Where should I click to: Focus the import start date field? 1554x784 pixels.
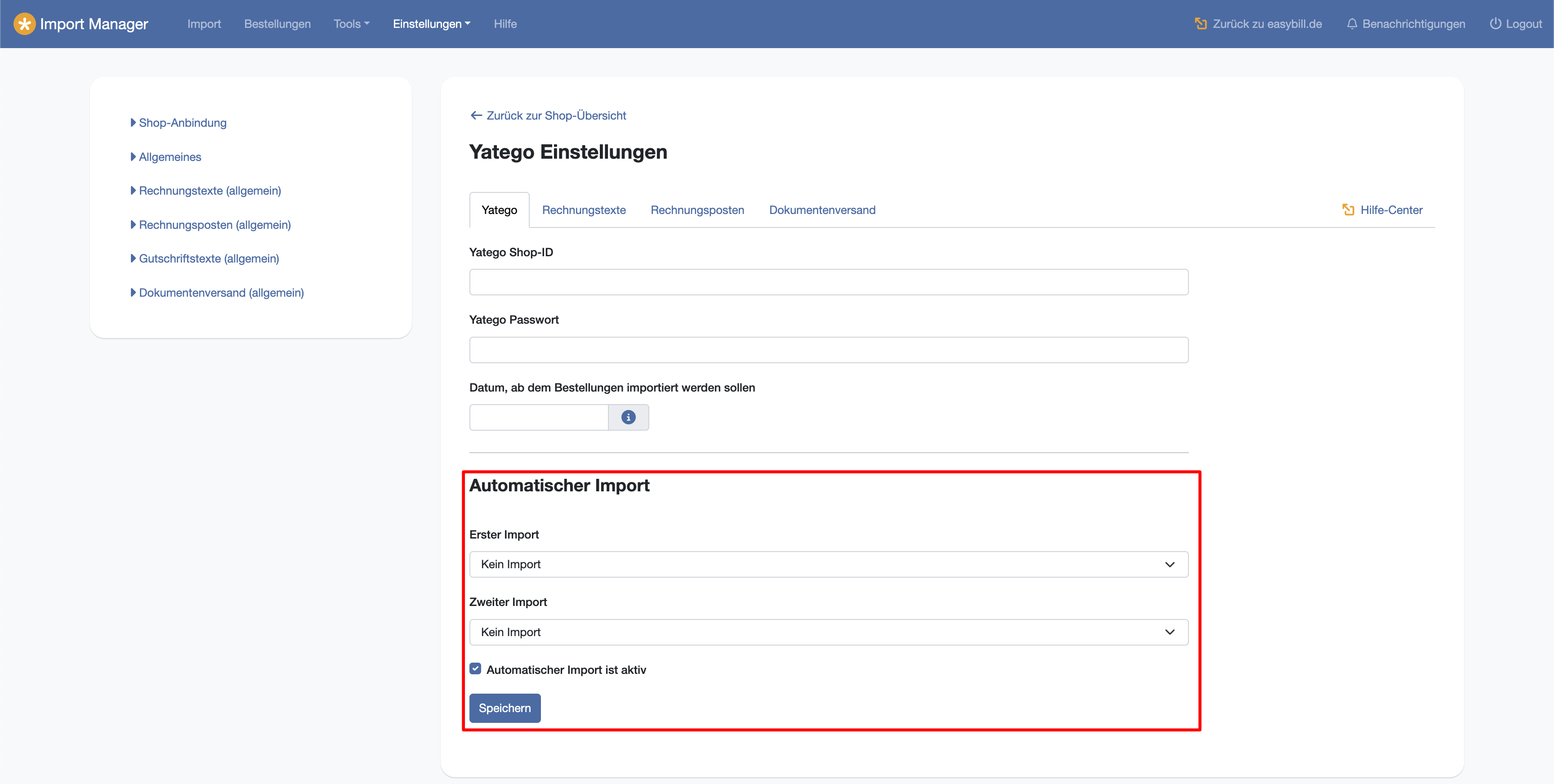539,417
